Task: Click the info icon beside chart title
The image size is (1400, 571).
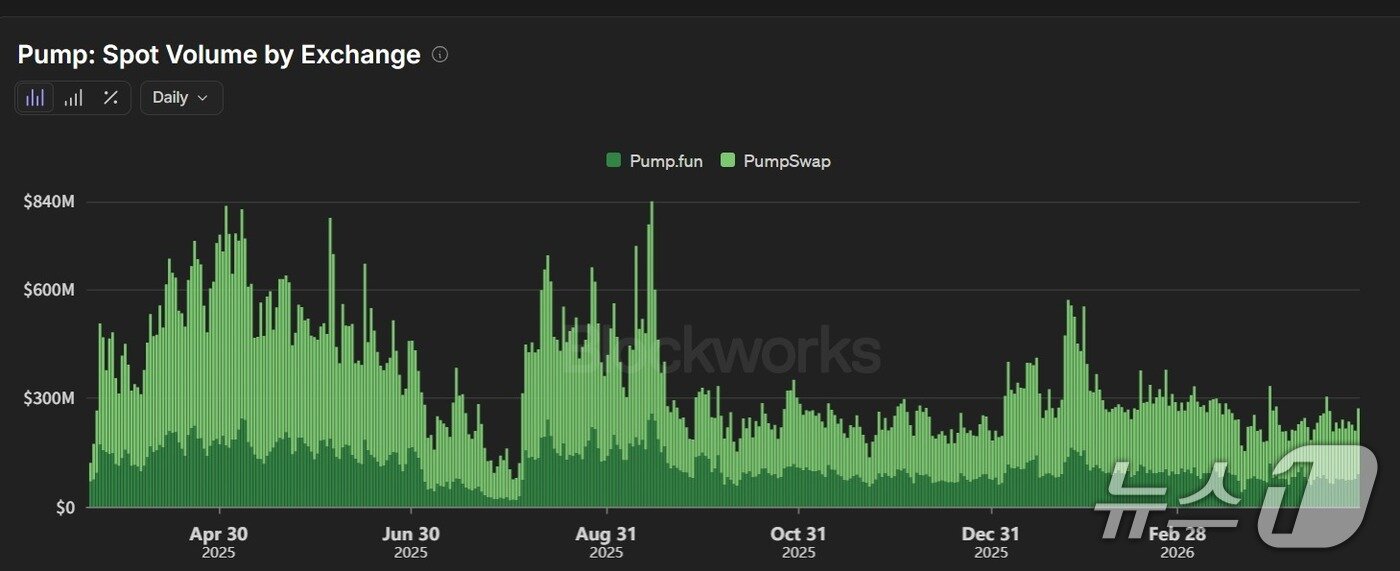Action: [x=440, y=55]
